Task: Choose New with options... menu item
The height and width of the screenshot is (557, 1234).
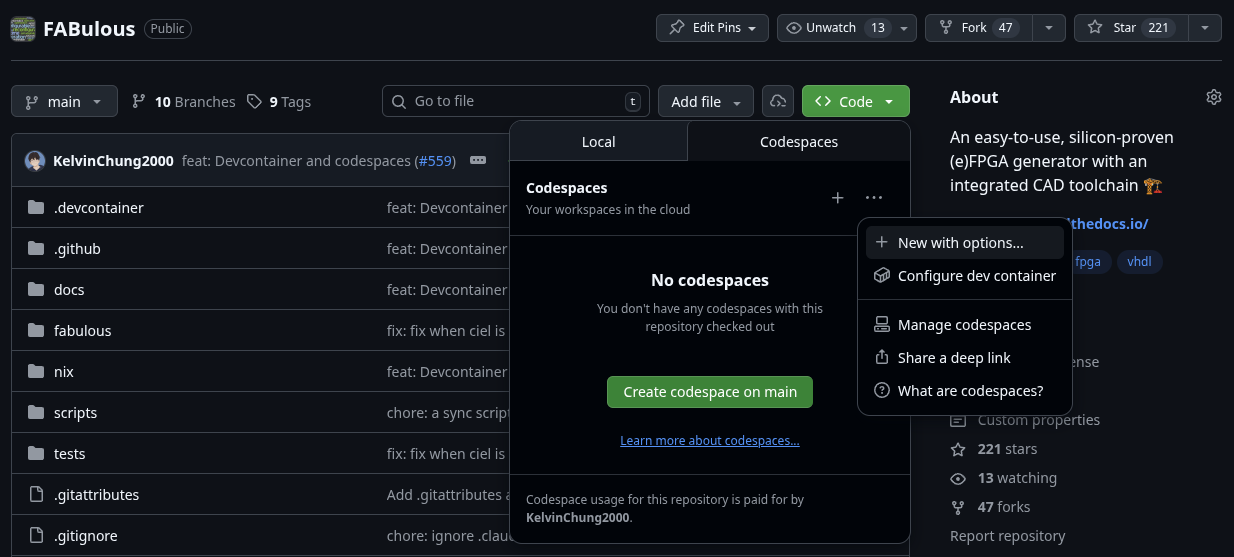Action: [965, 242]
